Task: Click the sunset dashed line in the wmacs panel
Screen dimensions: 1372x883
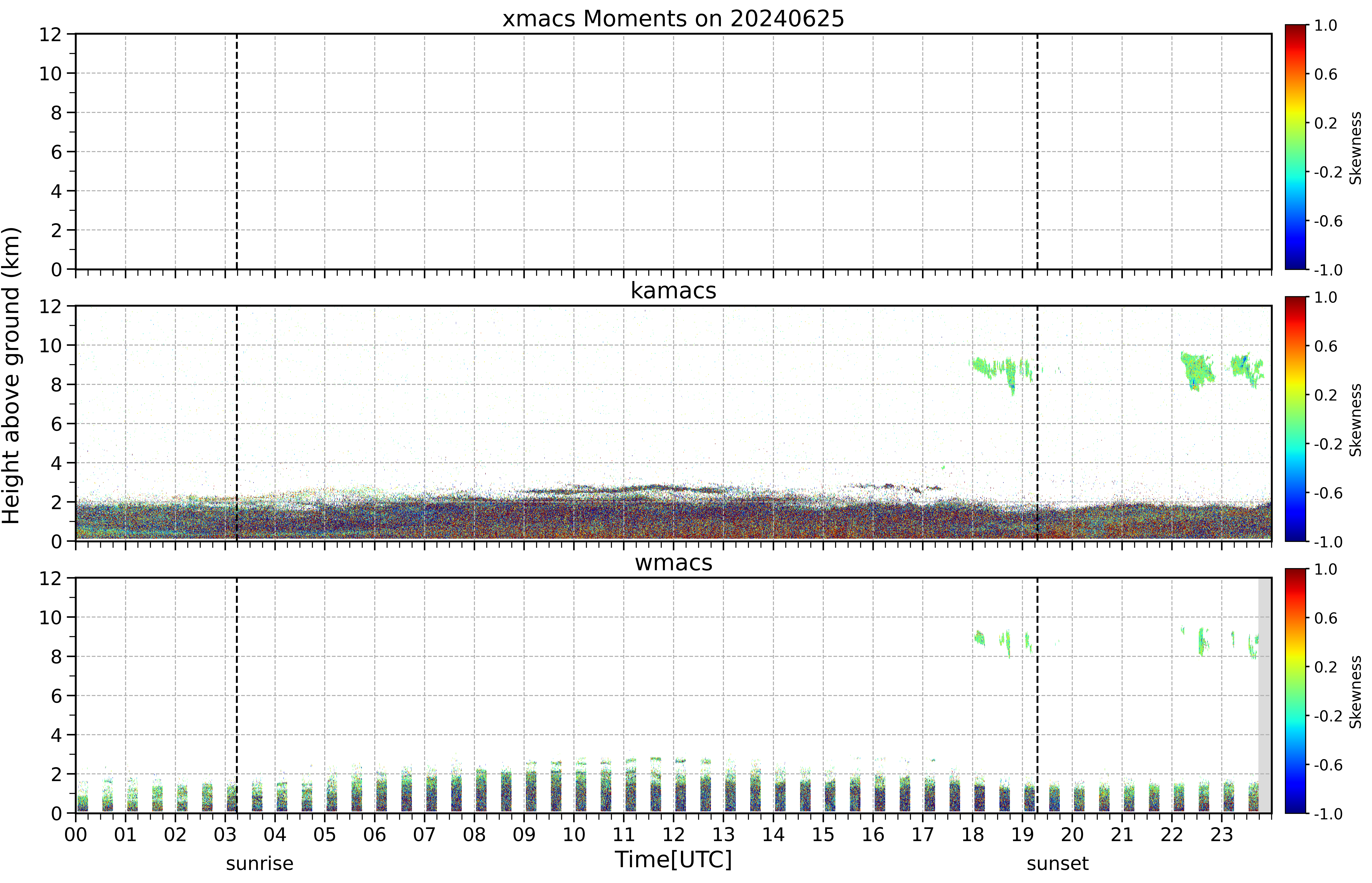Action: click(x=1037, y=695)
